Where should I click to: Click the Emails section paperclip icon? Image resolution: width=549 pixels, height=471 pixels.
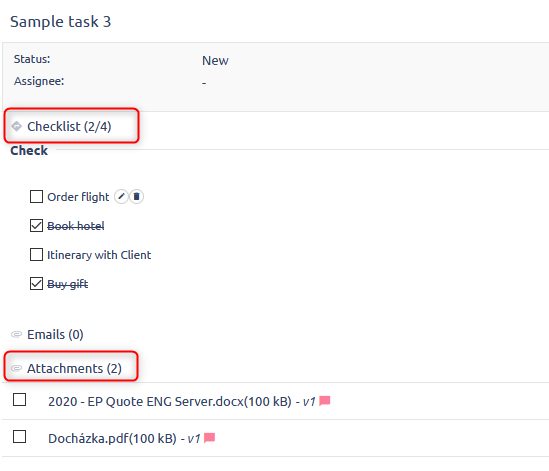click(x=16, y=334)
